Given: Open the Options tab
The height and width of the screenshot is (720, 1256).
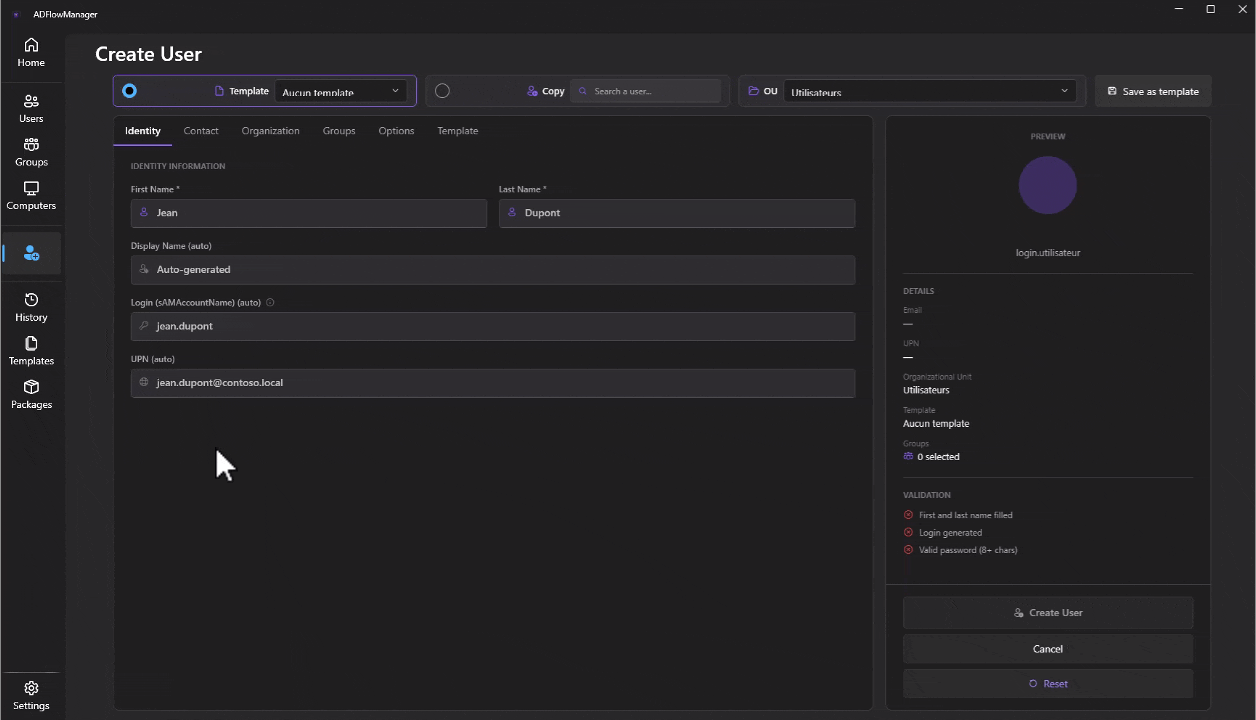Looking at the screenshot, I should (x=396, y=131).
